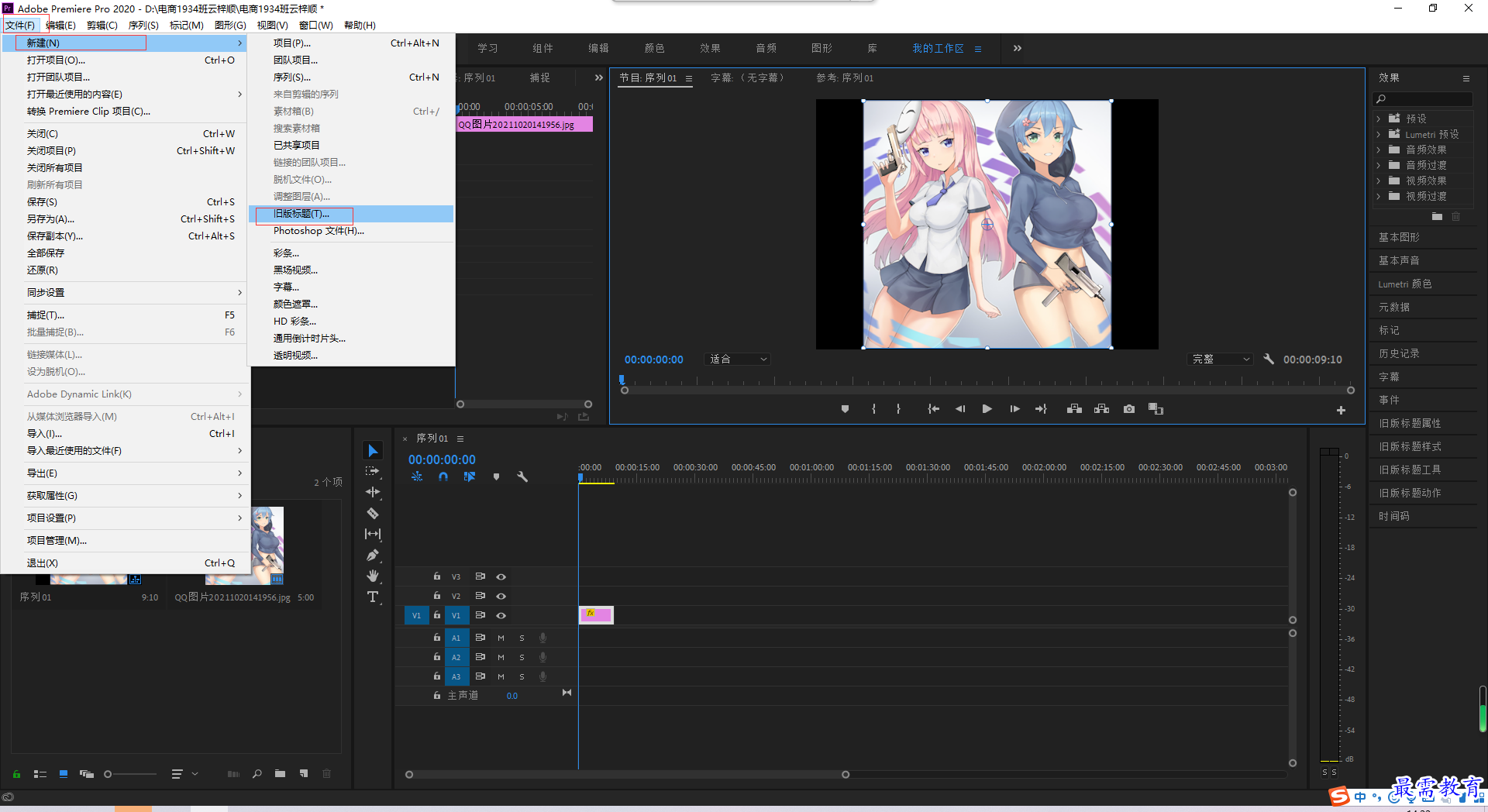
Task: Select the Hand tool
Action: pyautogui.click(x=373, y=576)
